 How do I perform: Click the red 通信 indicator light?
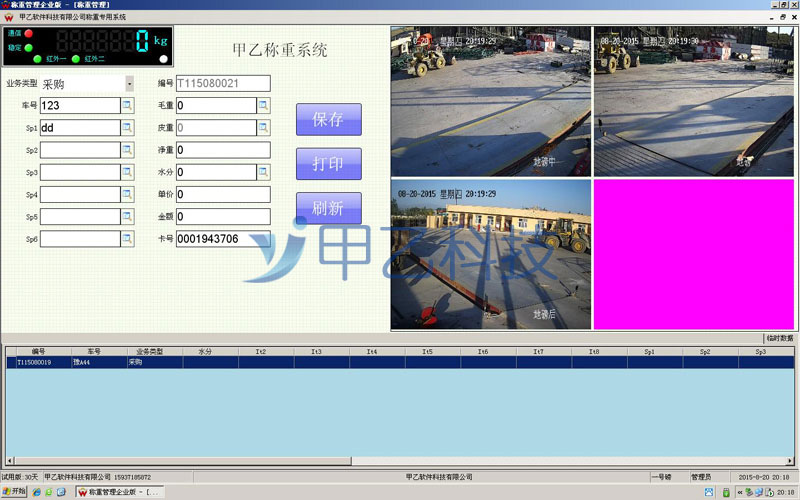coord(28,34)
